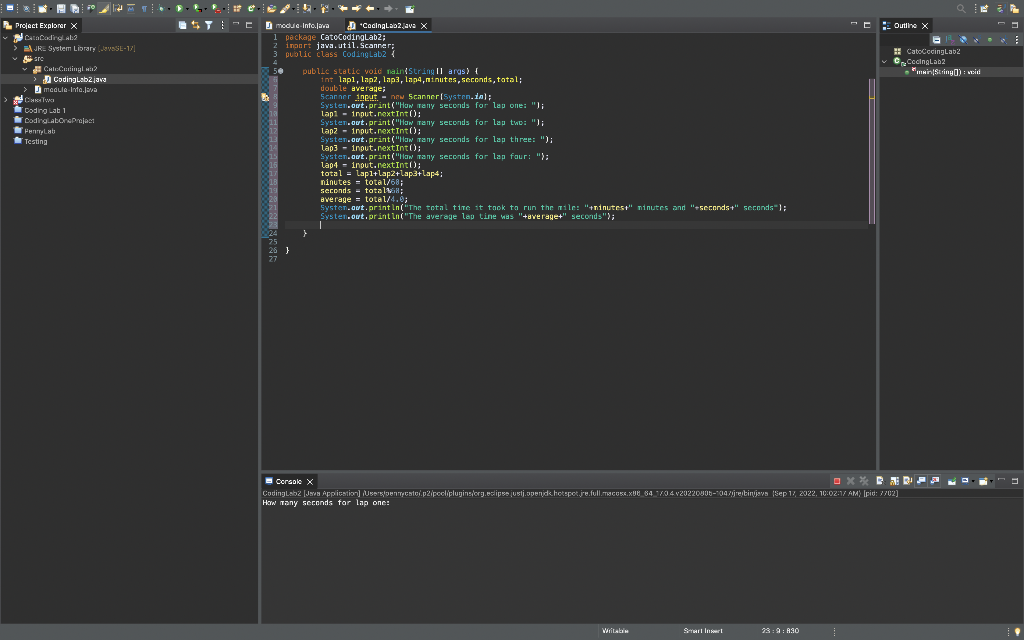Click Next Annotation arrow icon
The height and width of the screenshot is (640, 1024).
[x=306, y=8]
